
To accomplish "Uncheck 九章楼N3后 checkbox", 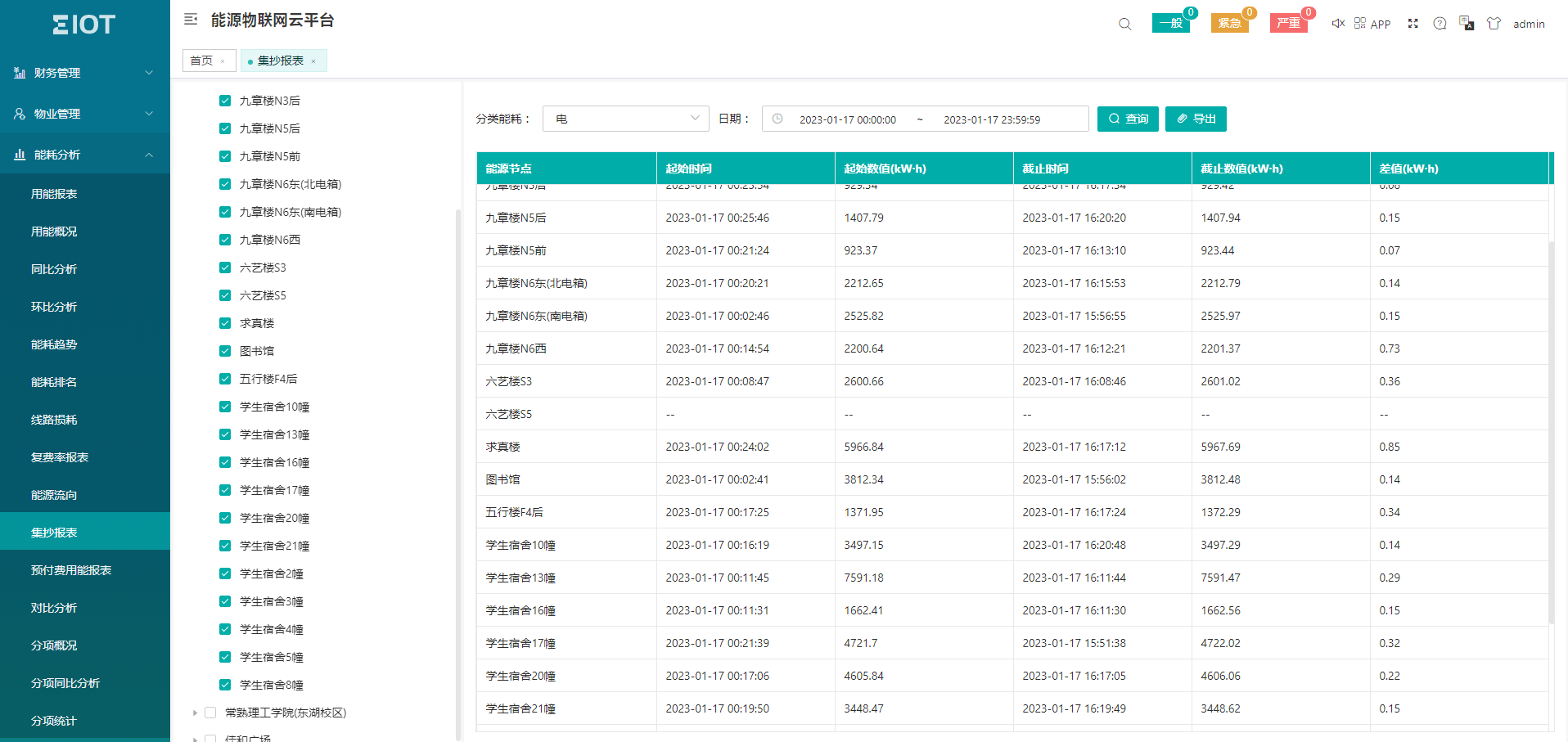I will (x=225, y=101).
